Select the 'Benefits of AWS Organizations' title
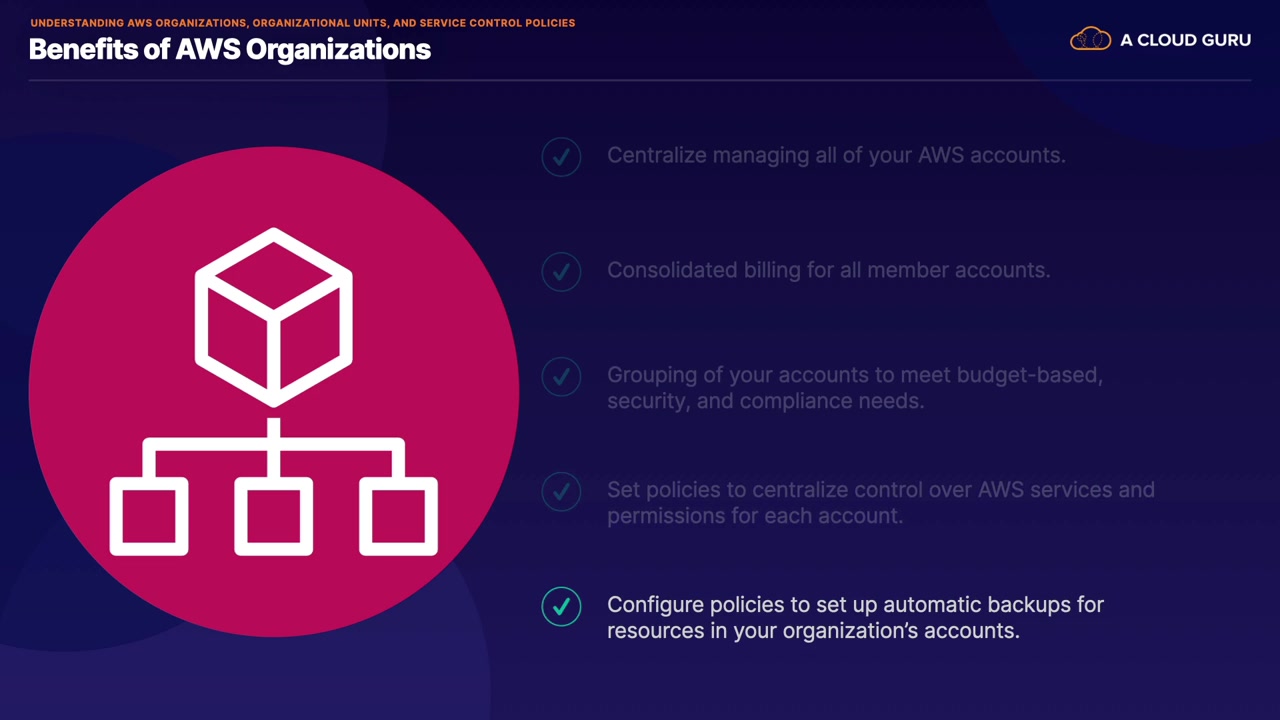The width and height of the screenshot is (1280, 720). point(230,49)
